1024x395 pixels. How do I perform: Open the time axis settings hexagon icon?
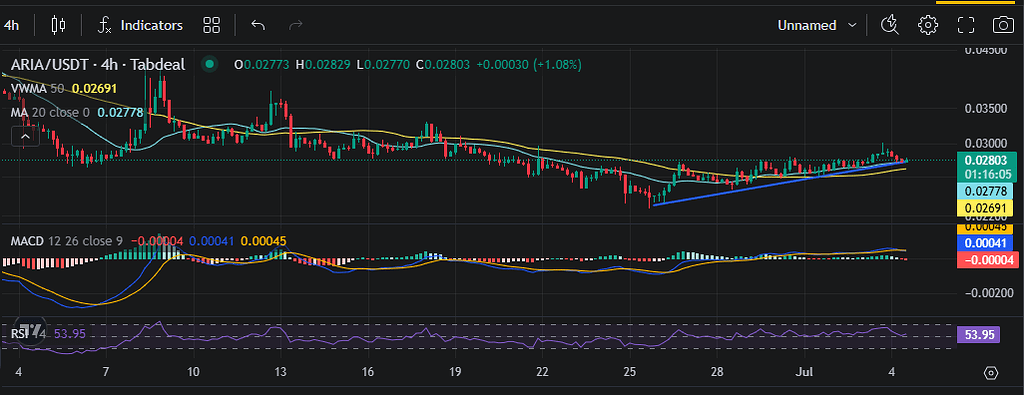click(991, 373)
